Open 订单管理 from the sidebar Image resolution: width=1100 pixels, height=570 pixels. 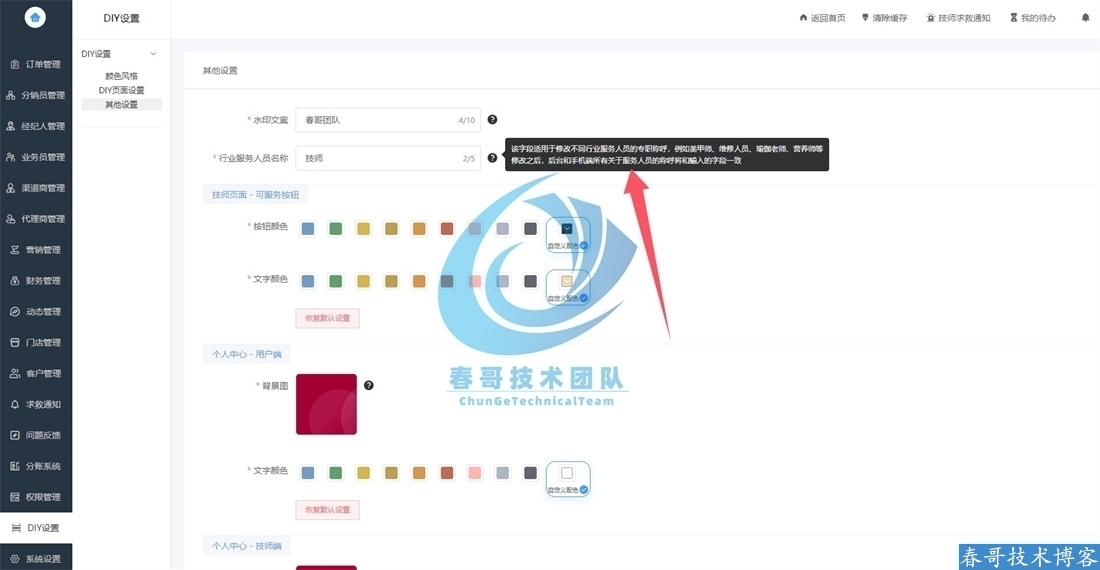pos(36,65)
